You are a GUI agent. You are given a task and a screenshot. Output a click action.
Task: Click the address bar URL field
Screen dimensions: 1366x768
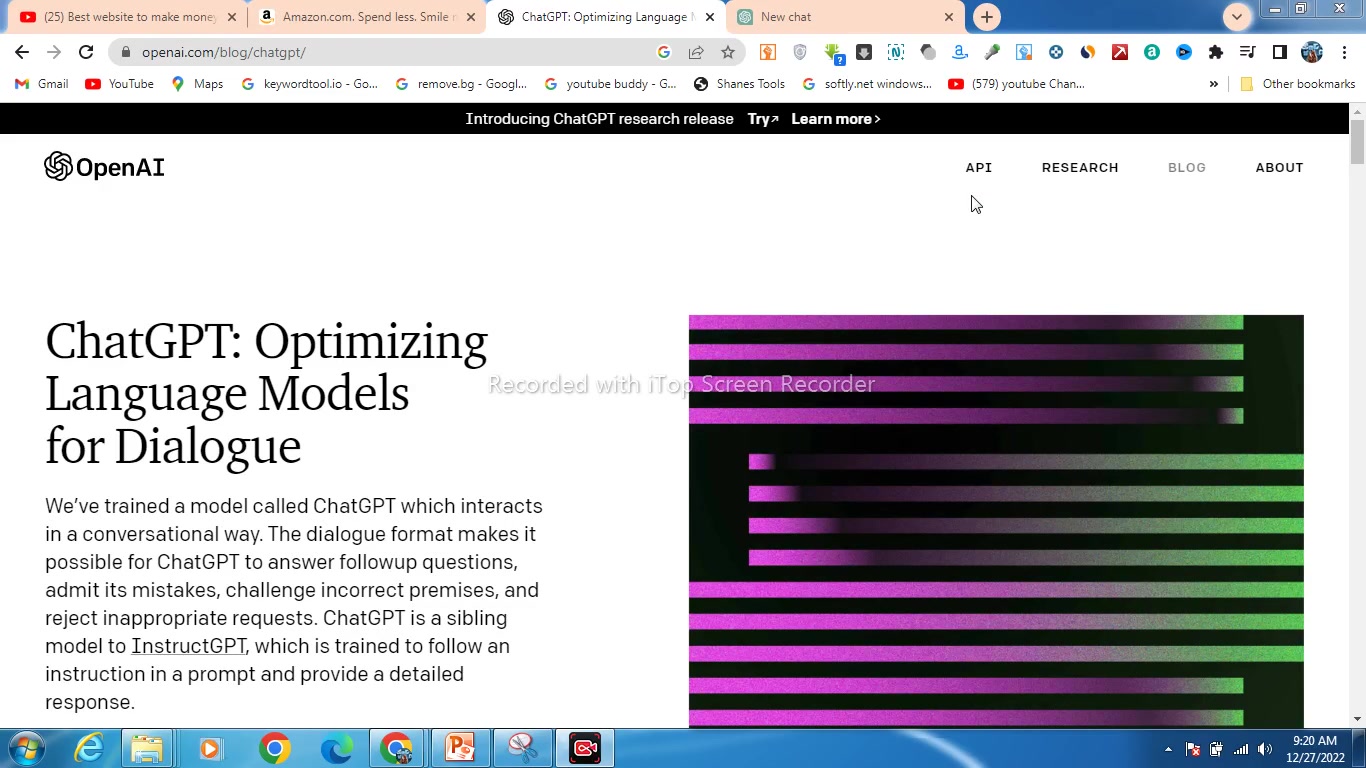coord(390,52)
